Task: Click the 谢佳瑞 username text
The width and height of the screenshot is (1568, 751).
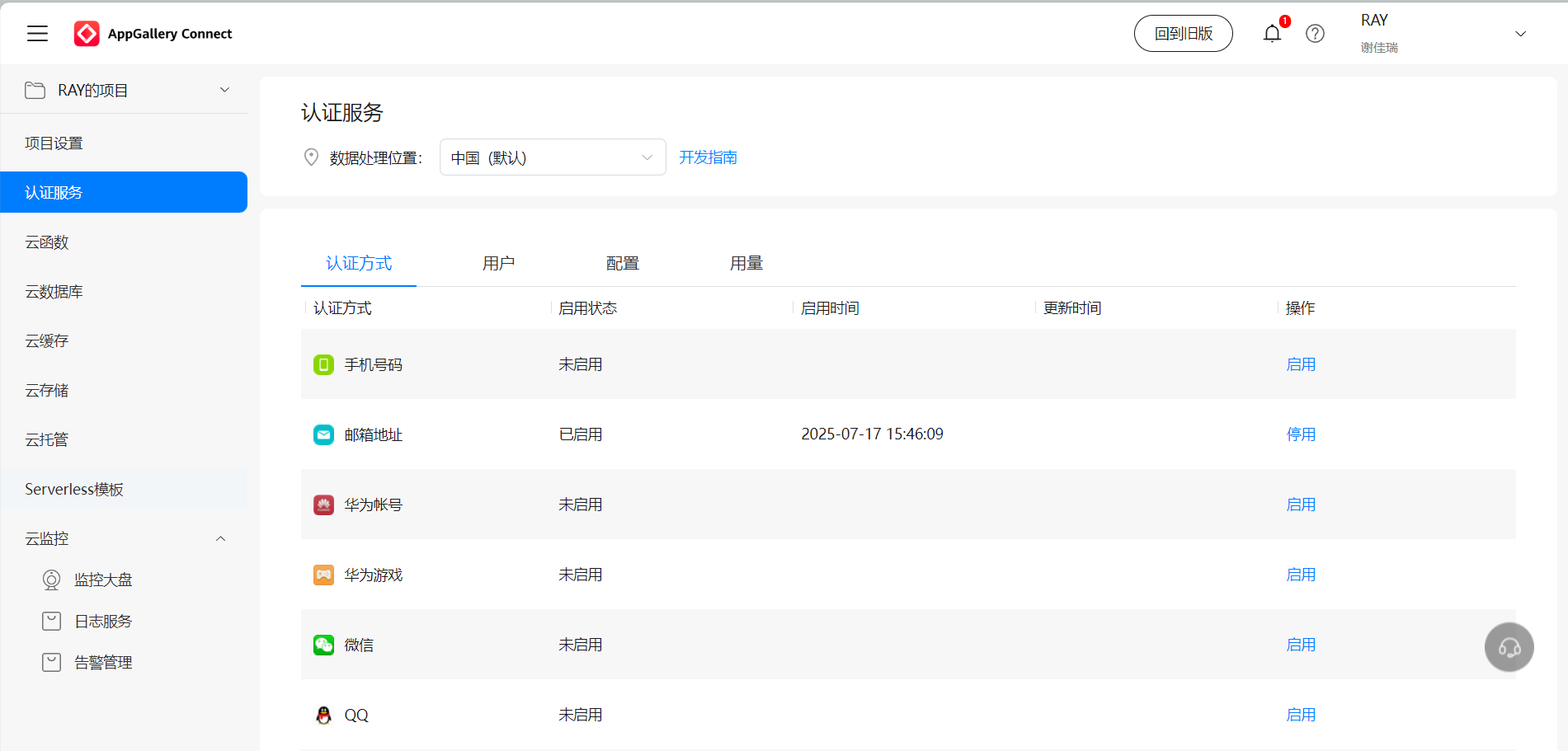Action: pos(1379,48)
